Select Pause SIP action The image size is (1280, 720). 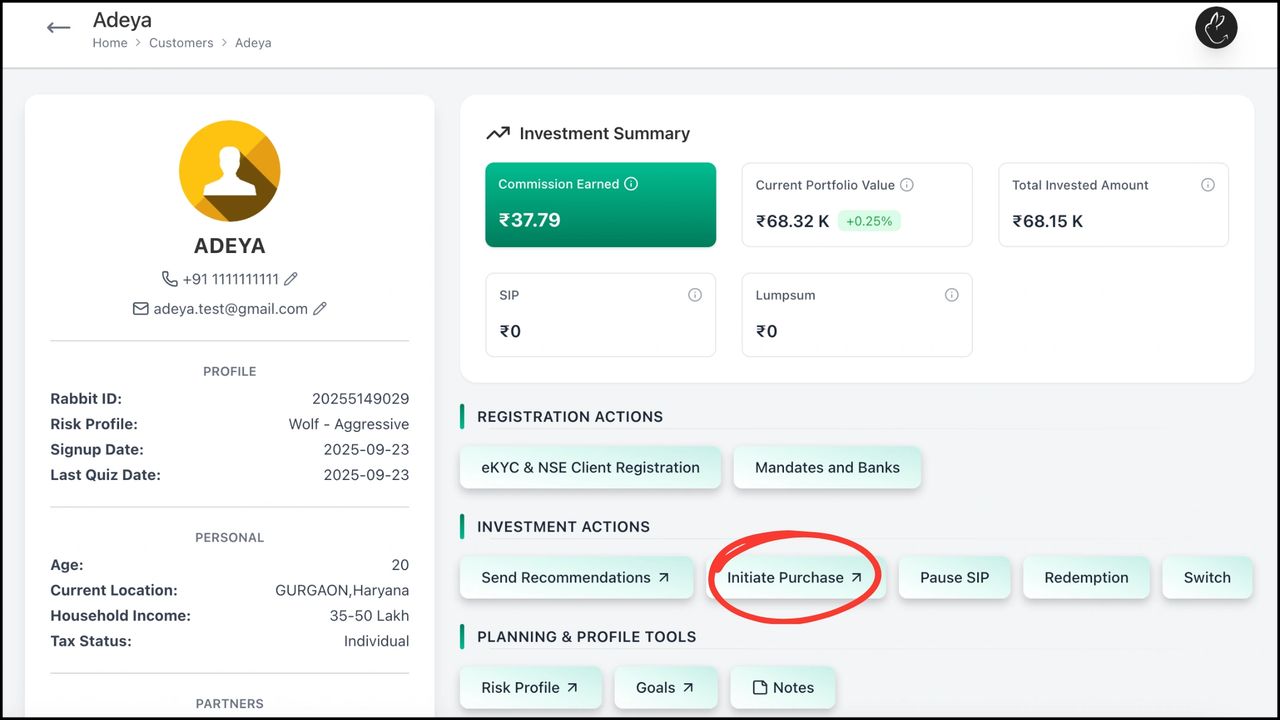coord(955,577)
